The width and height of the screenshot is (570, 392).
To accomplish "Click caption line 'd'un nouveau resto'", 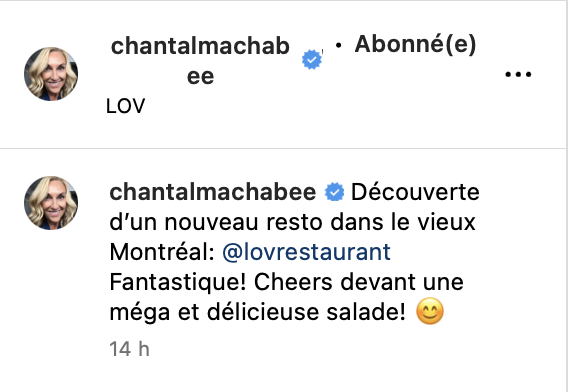I will click(x=292, y=222).
